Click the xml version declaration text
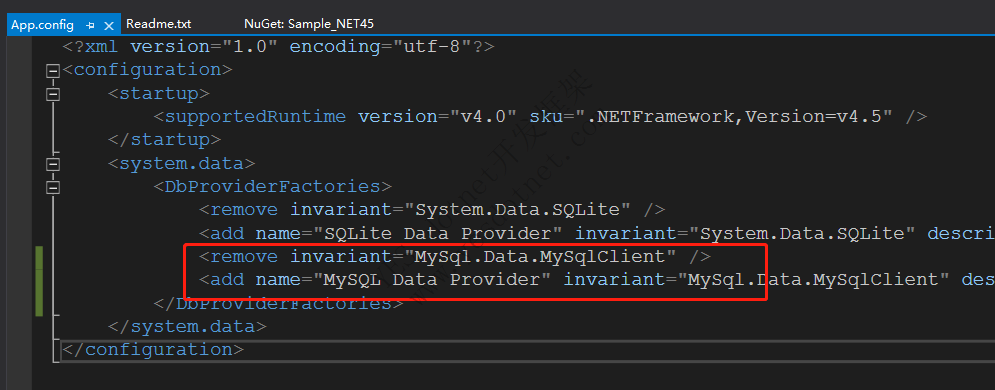The image size is (995, 390). pos(278,47)
